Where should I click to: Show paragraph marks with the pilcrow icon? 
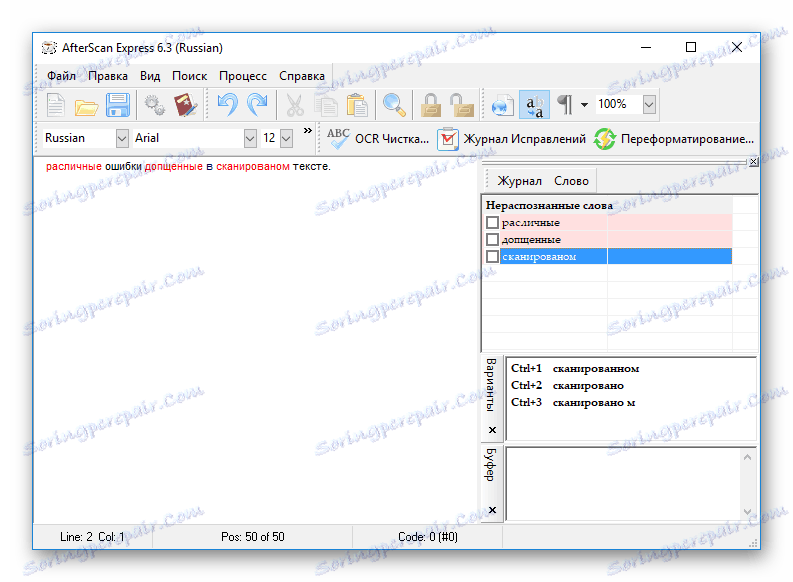[564, 105]
